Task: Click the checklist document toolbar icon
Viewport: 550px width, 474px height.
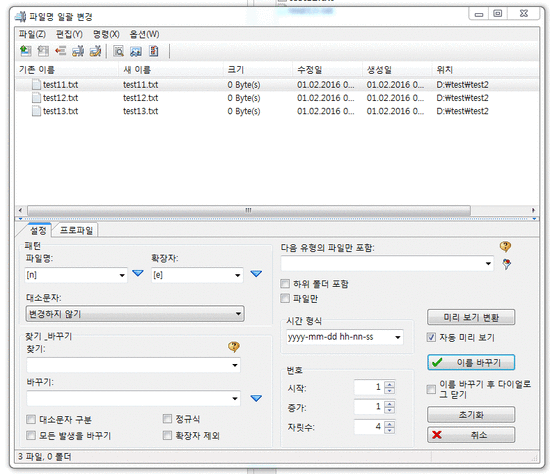Action: pos(154,51)
